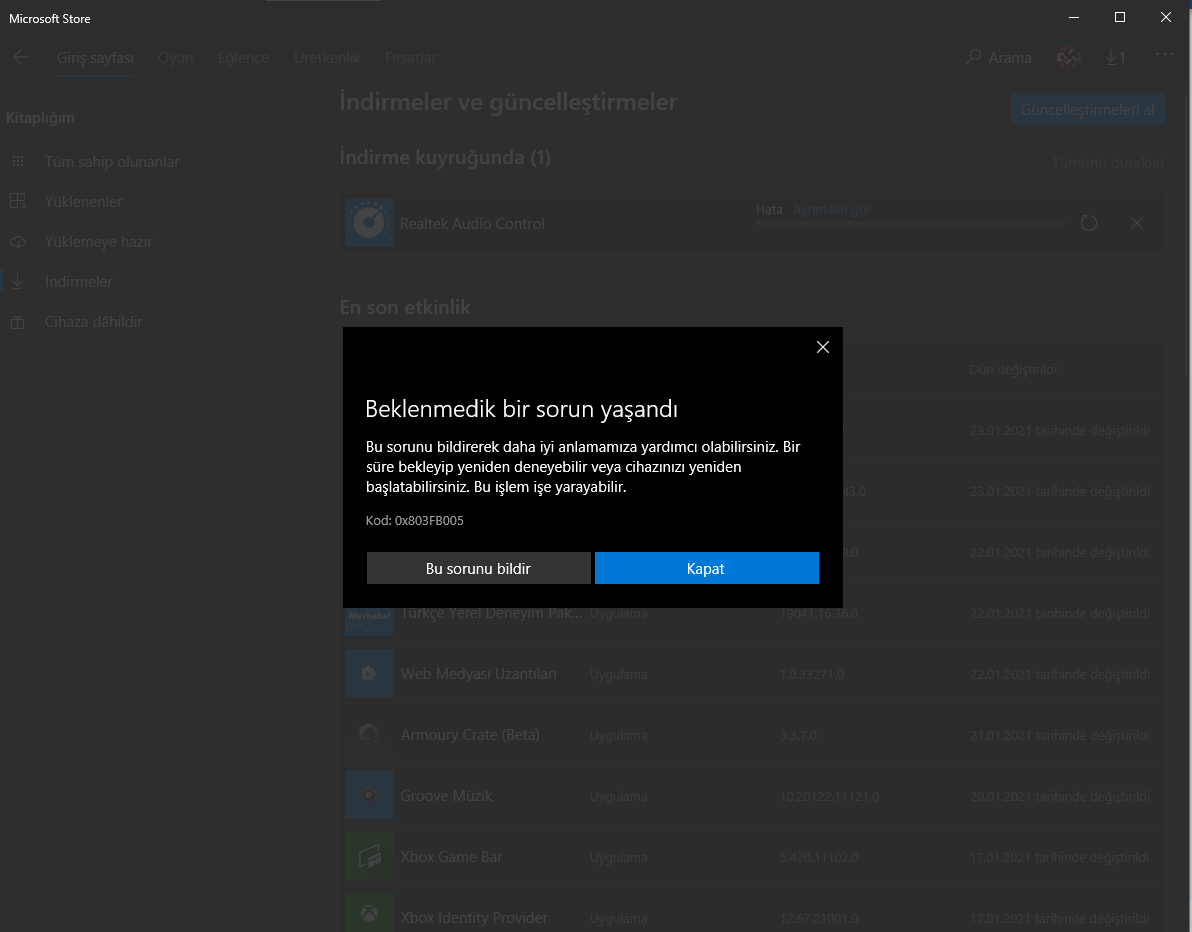Screen dimensions: 1192x932
Task: Click the blue 'Kapat' button
Action: pyautogui.click(x=706, y=569)
